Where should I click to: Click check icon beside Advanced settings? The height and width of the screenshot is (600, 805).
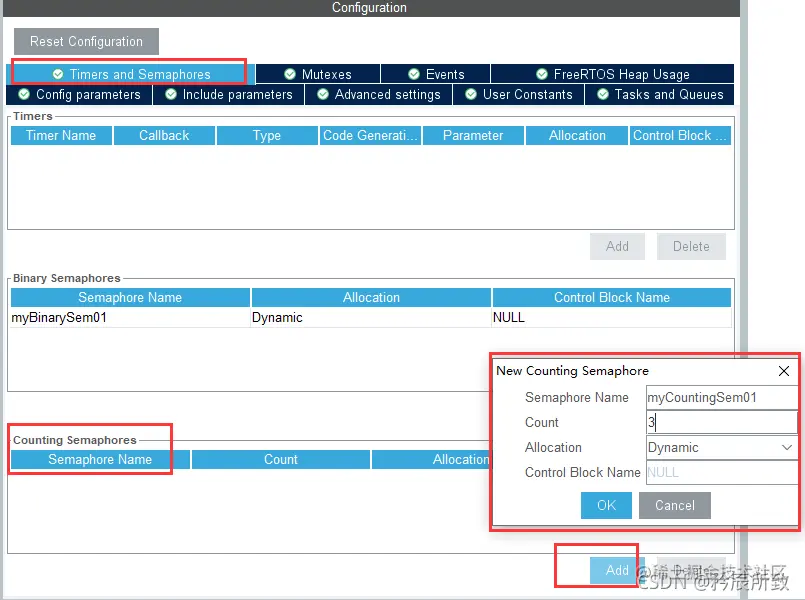point(323,94)
